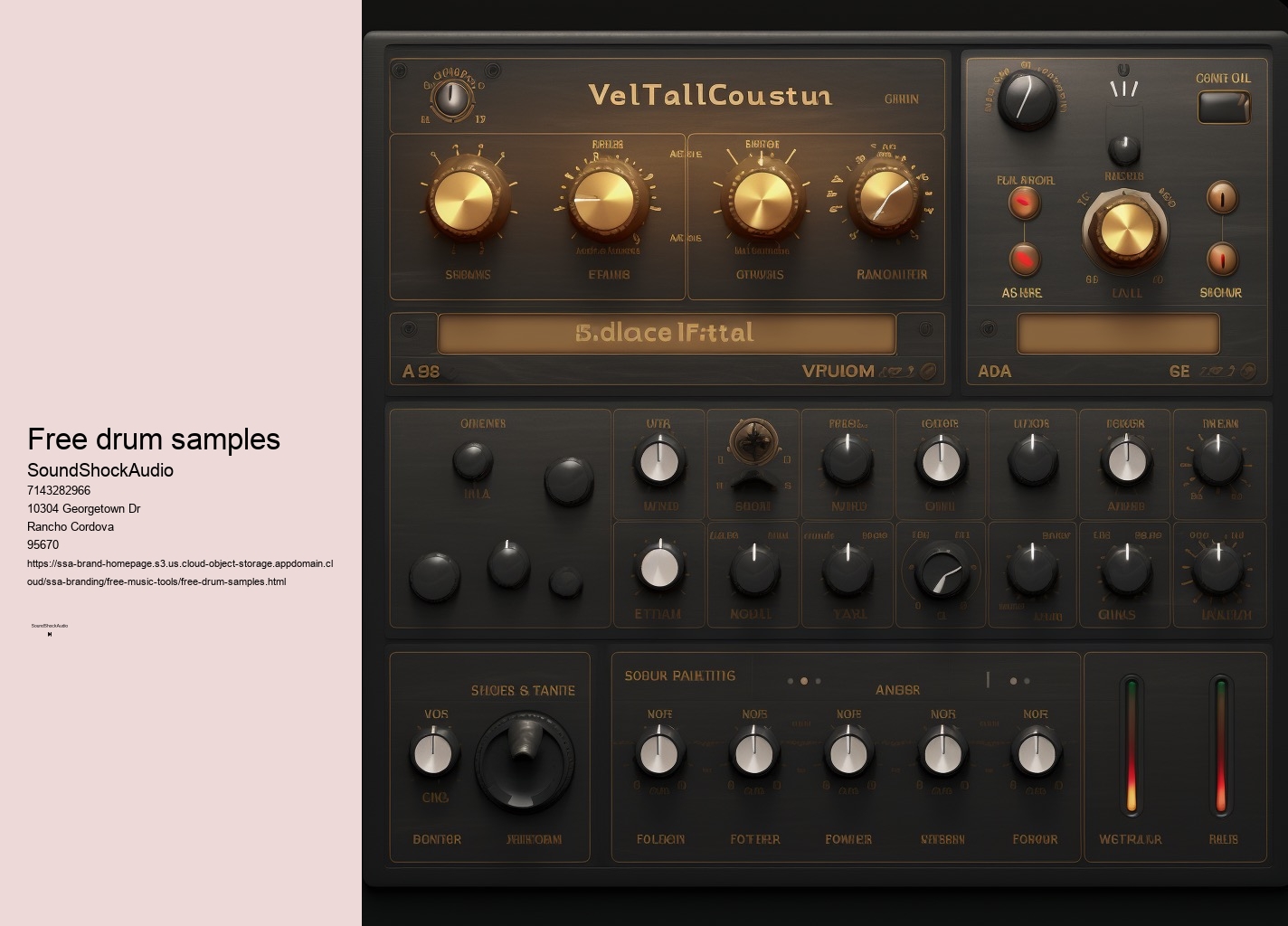Open the free-drum-samples.html URL link
This screenshot has height=926, width=1288.
[x=180, y=572]
